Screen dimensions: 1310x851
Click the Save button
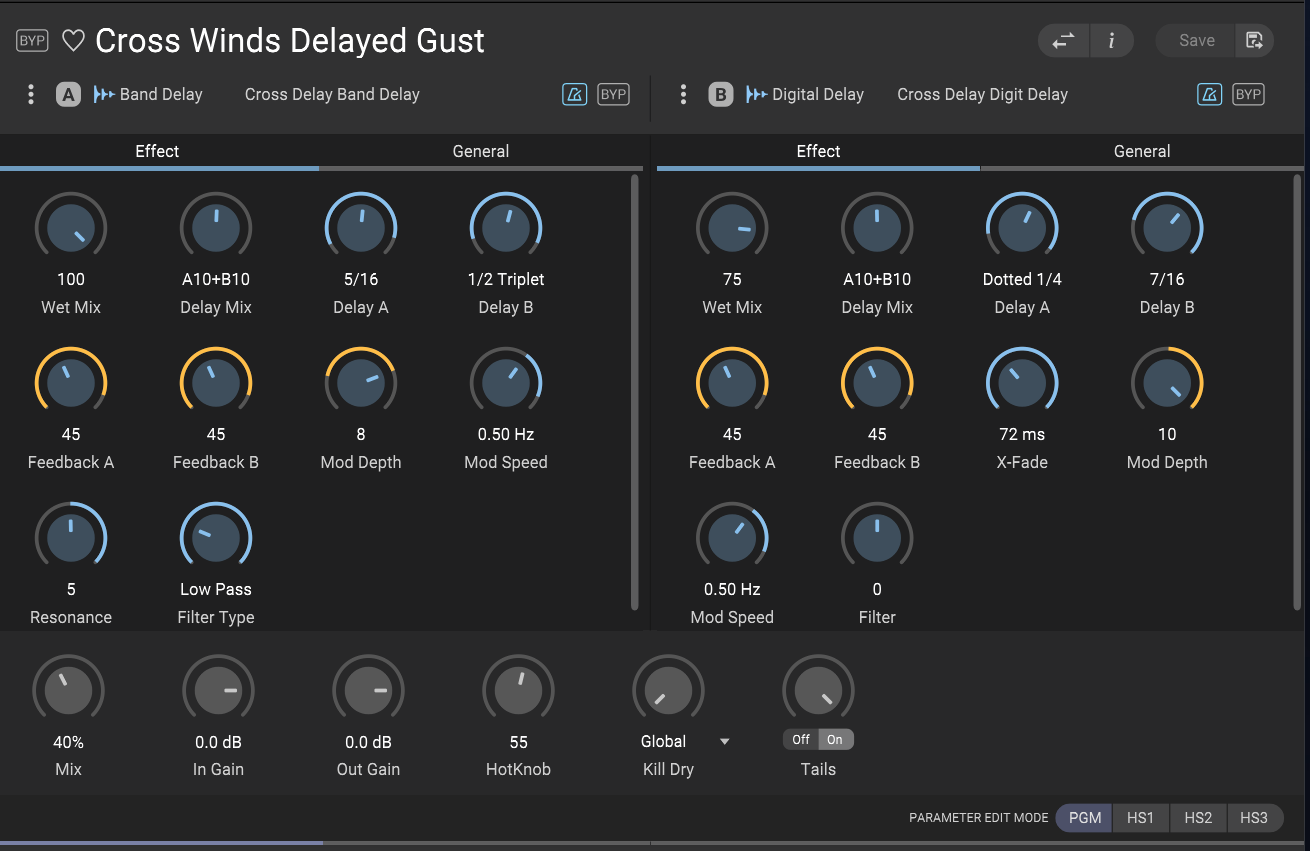[x=1197, y=41]
